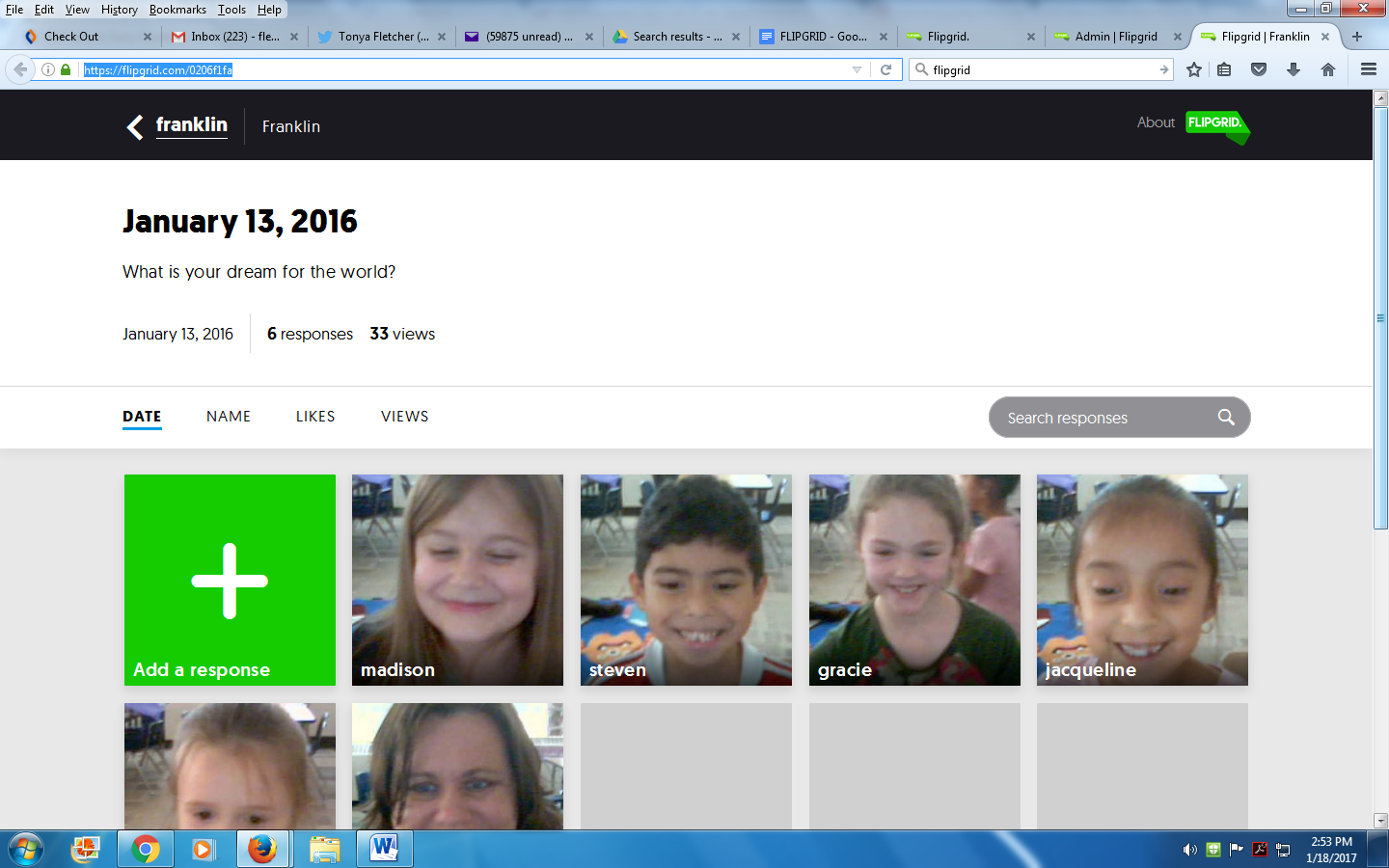Open steven's video response
This screenshot has width=1389, height=868.
coord(686,580)
